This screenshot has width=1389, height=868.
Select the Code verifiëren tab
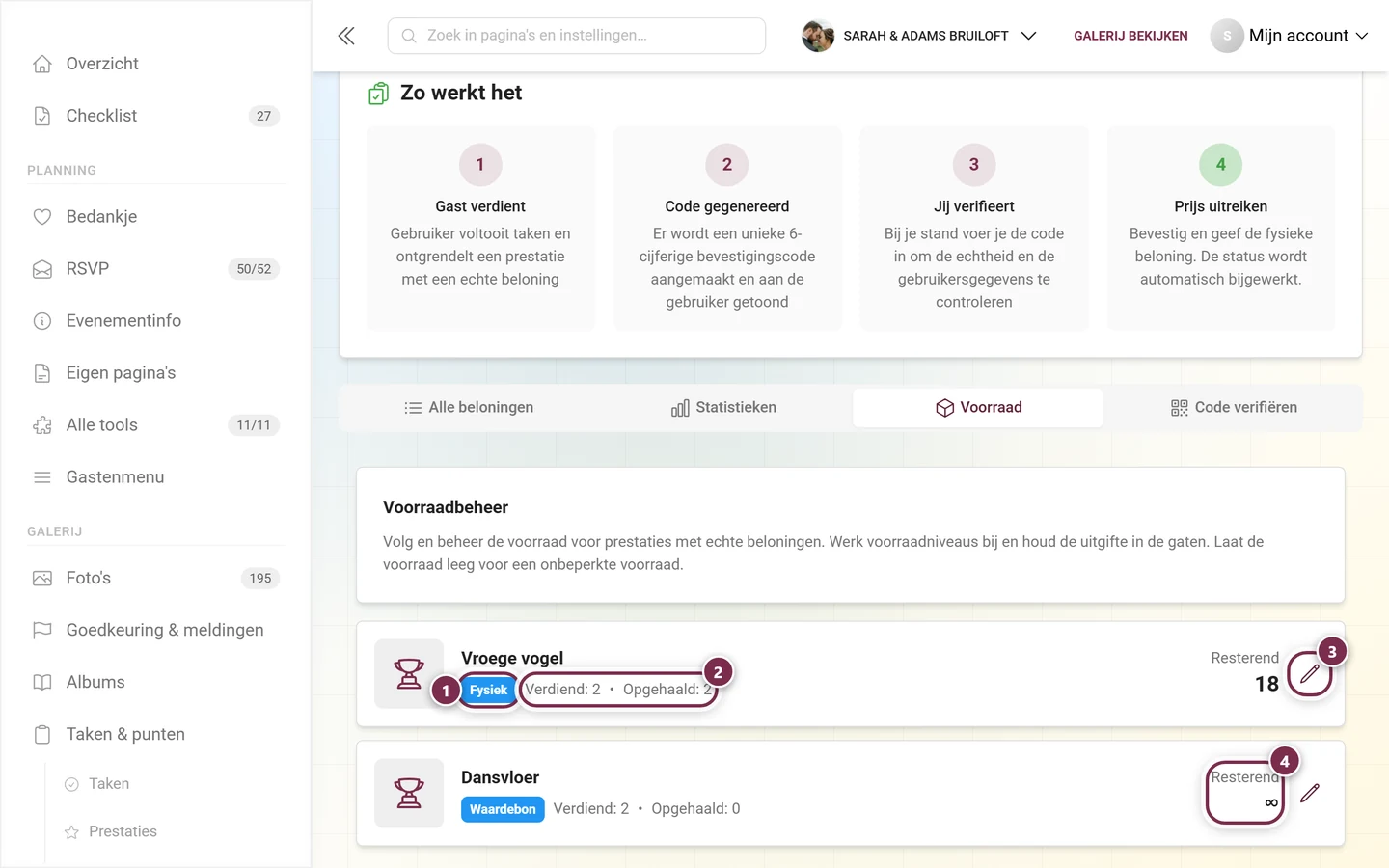(1233, 407)
